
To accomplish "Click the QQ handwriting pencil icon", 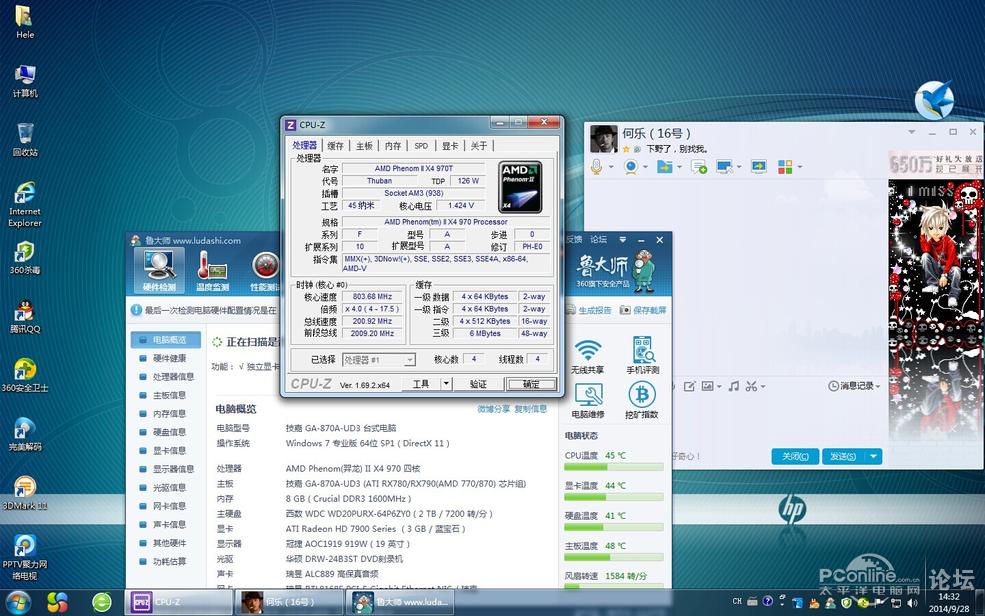I will 690,386.
